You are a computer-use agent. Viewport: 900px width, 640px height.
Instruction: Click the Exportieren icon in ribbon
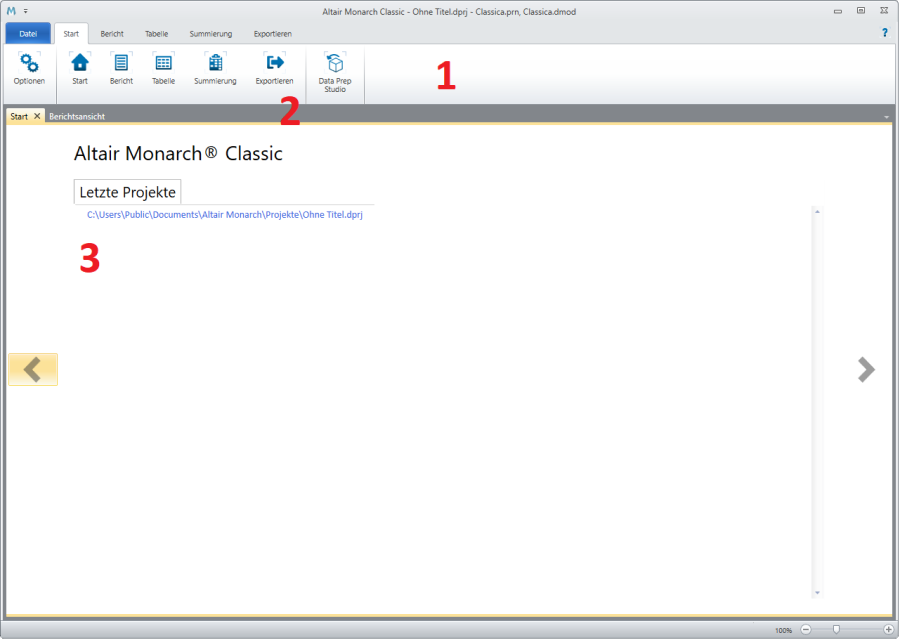(274, 68)
